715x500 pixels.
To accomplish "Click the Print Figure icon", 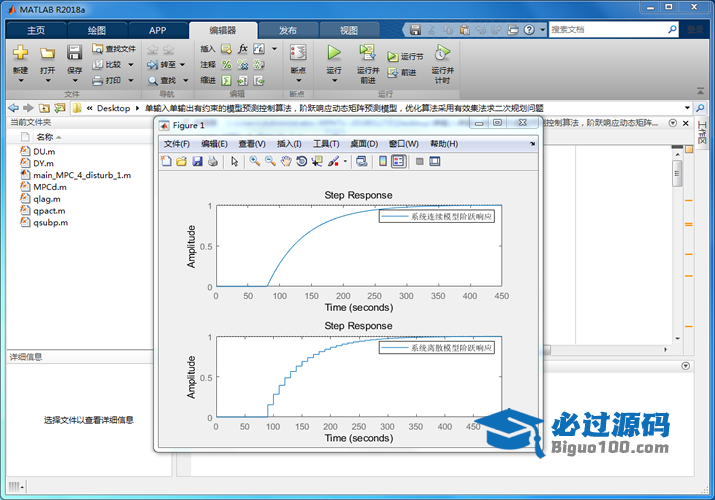I will (x=213, y=161).
